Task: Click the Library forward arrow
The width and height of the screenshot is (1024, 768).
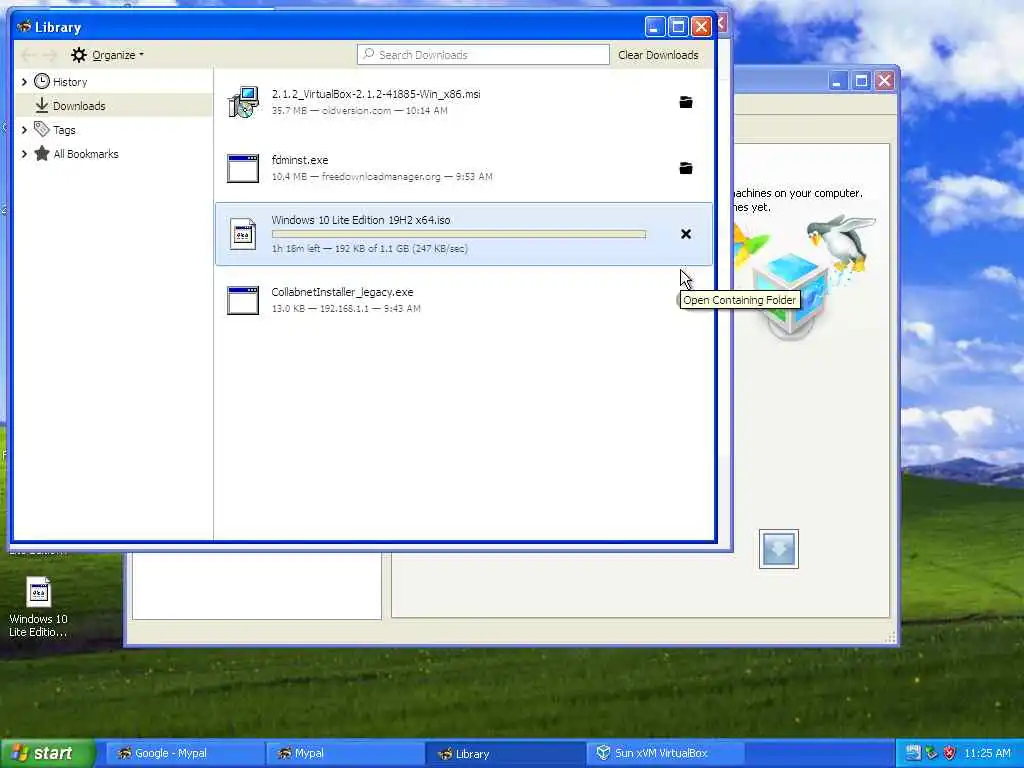Action: pyautogui.click(x=50, y=55)
